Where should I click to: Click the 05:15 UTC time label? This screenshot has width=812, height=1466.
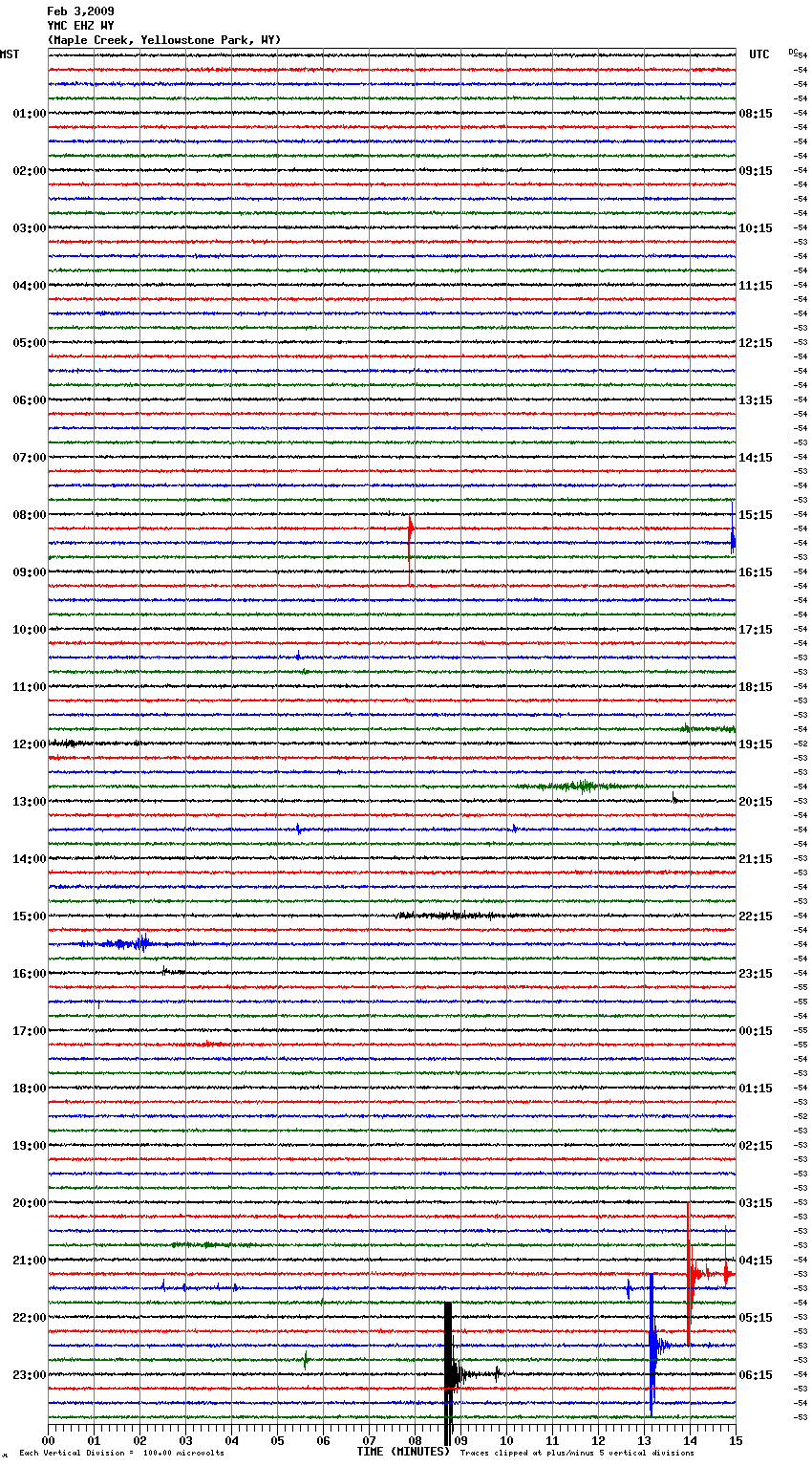pos(756,1318)
